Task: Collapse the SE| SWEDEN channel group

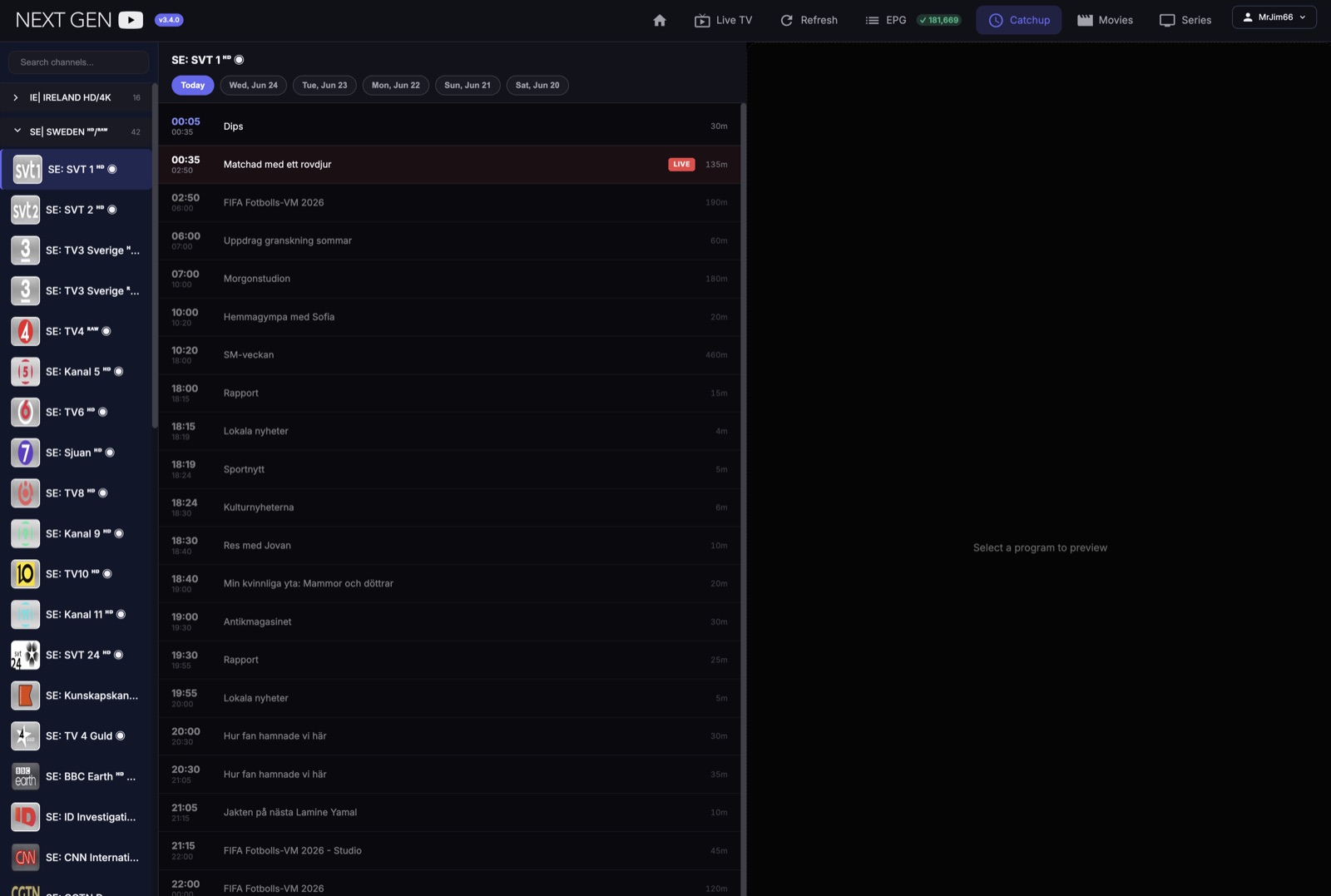Action: [77, 131]
